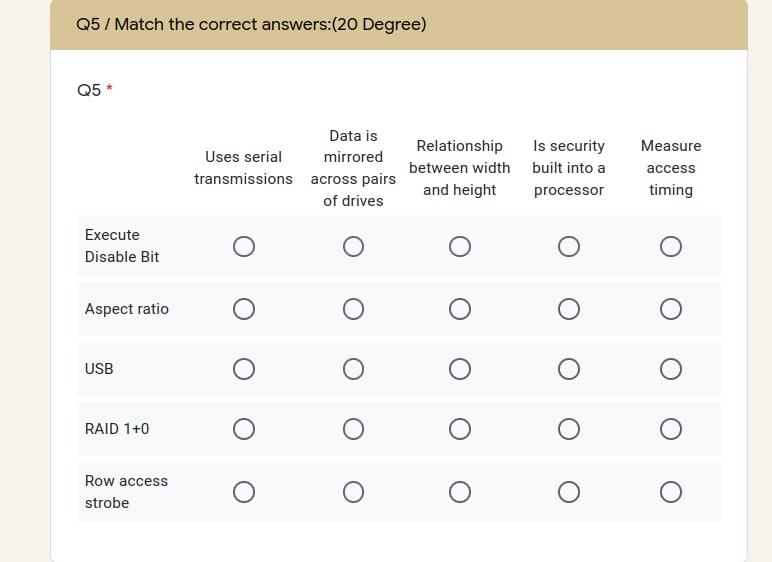The width and height of the screenshot is (772, 562).
Task: Select 'Measure access timing' for RAID 1+0 row
Action: tap(671, 429)
